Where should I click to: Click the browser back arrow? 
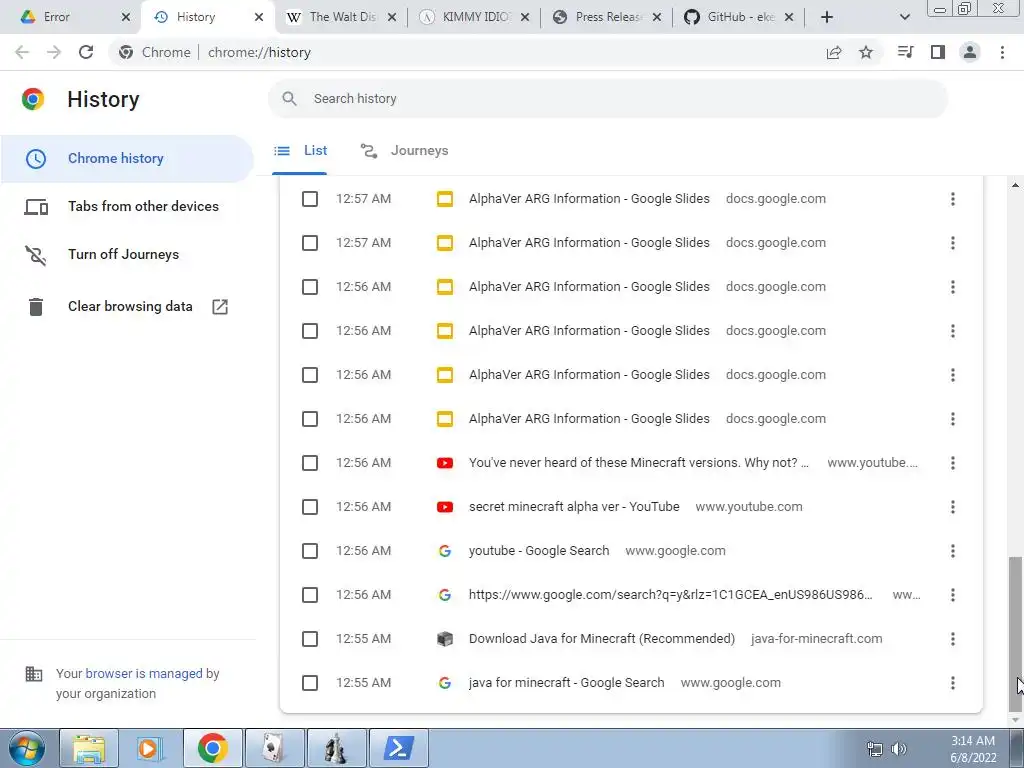coord(22,52)
